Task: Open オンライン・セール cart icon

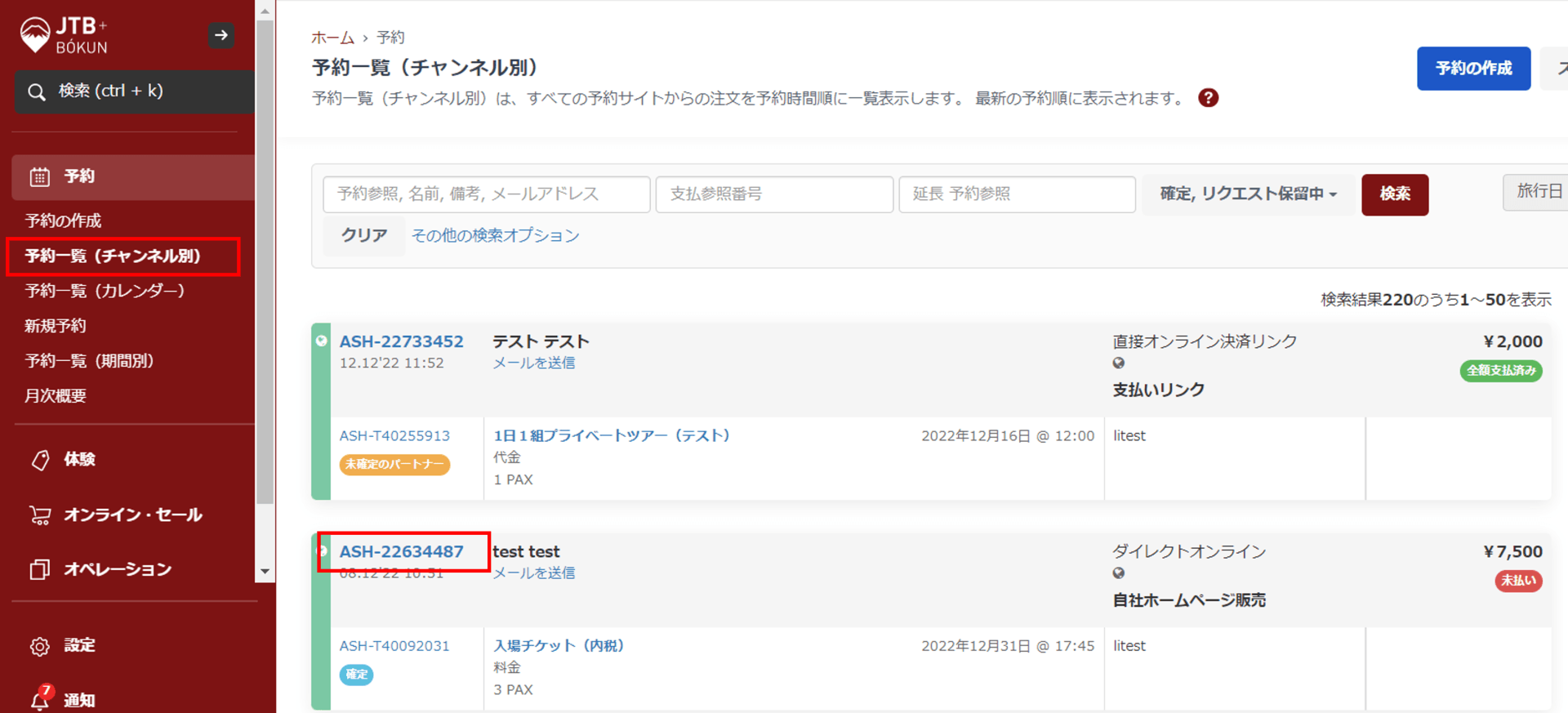Action: click(x=40, y=515)
